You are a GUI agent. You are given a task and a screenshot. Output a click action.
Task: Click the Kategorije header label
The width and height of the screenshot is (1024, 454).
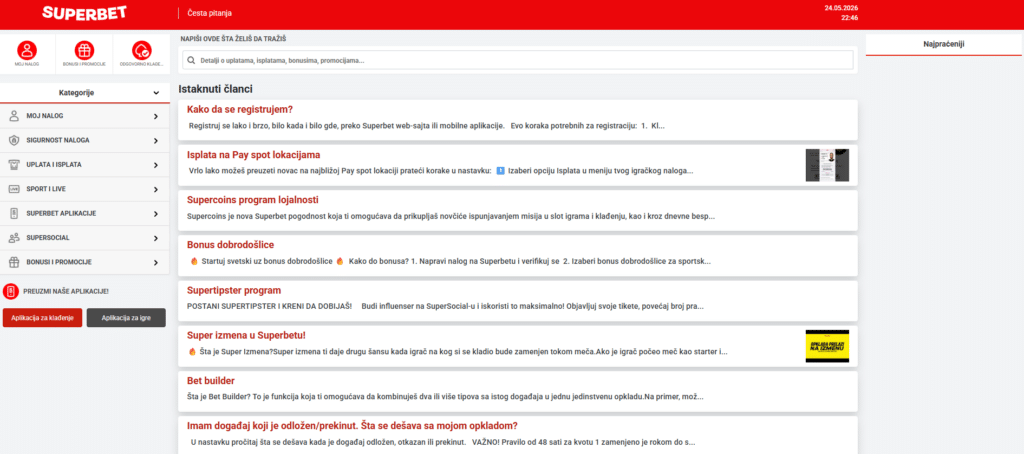[76, 93]
